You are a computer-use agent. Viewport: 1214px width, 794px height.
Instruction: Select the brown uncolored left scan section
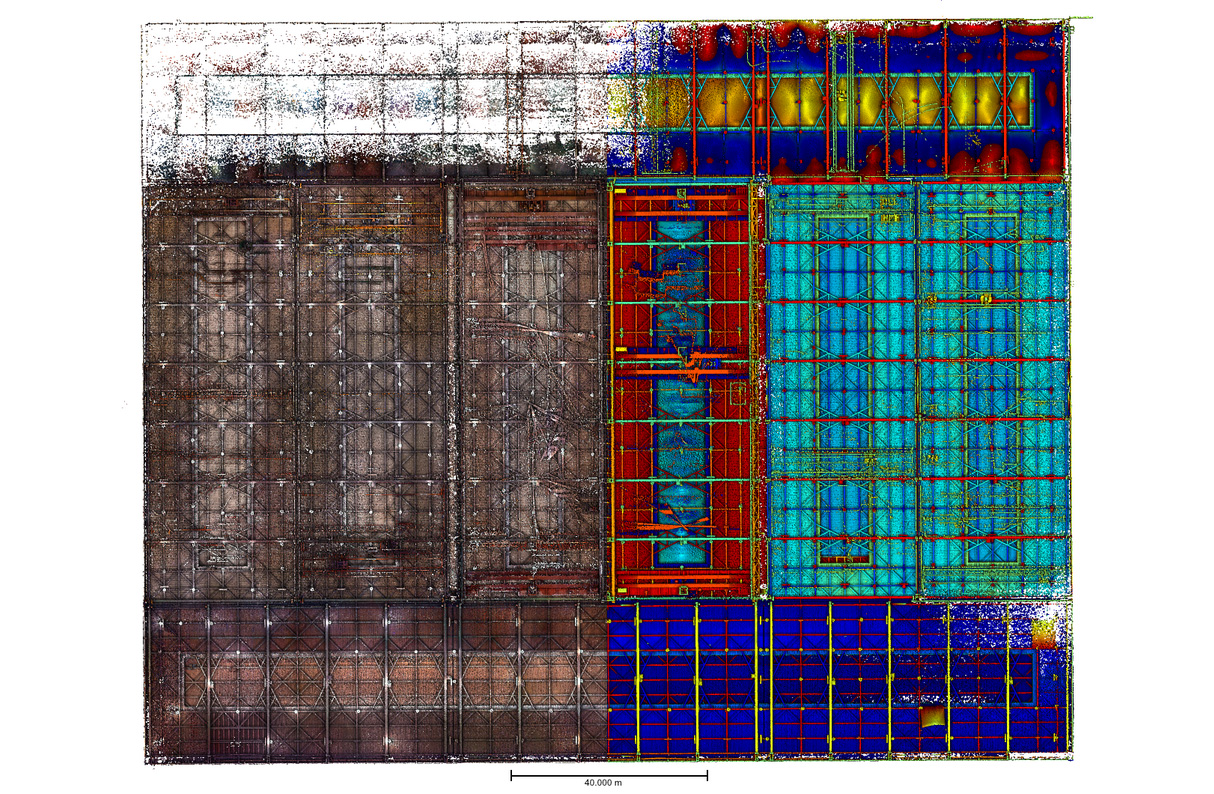tap(377, 390)
